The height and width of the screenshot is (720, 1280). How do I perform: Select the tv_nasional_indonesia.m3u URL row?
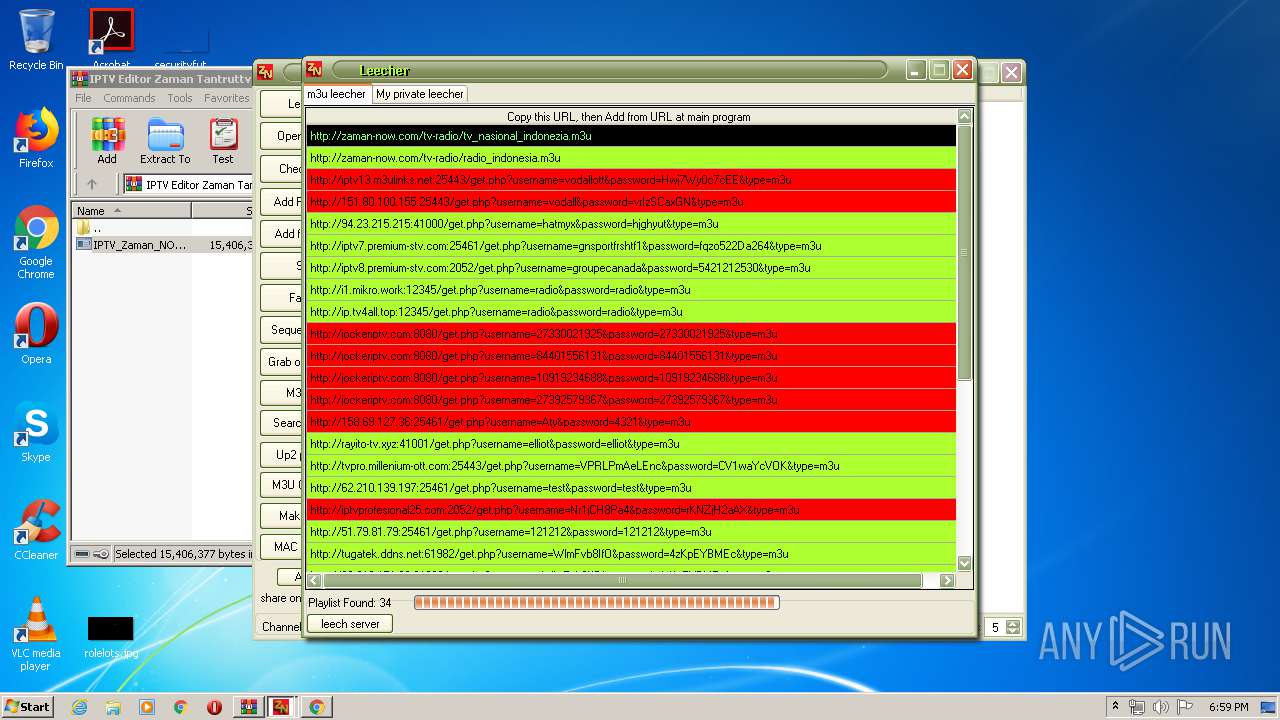[x=631, y=136]
